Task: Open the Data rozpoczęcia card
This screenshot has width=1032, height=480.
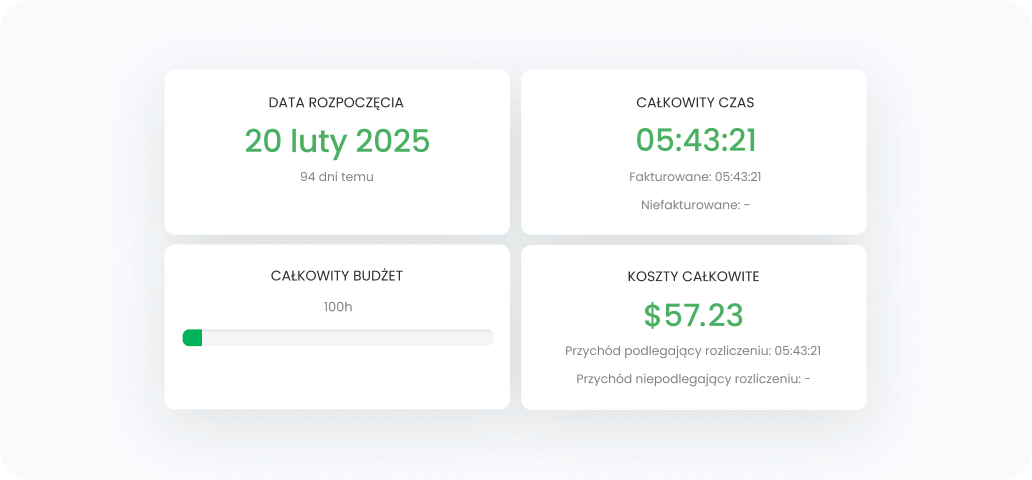Action: [337, 215]
